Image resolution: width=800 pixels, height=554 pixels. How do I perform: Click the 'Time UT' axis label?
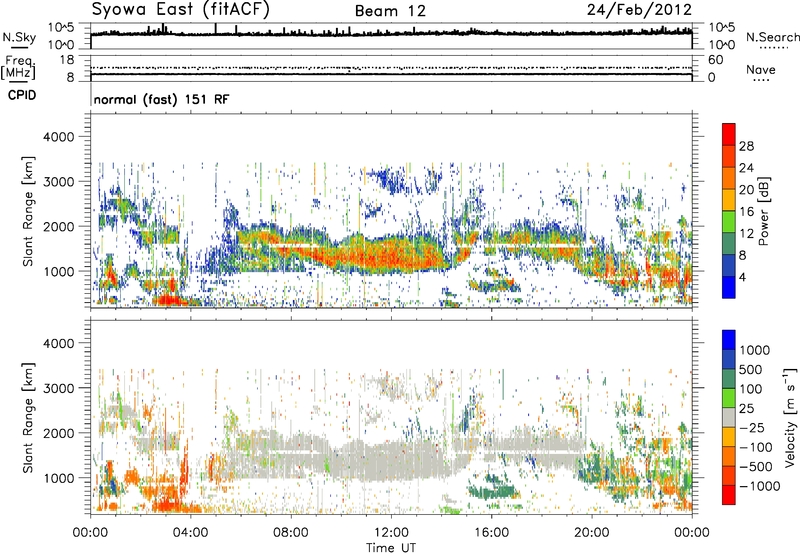click(391, 548)
